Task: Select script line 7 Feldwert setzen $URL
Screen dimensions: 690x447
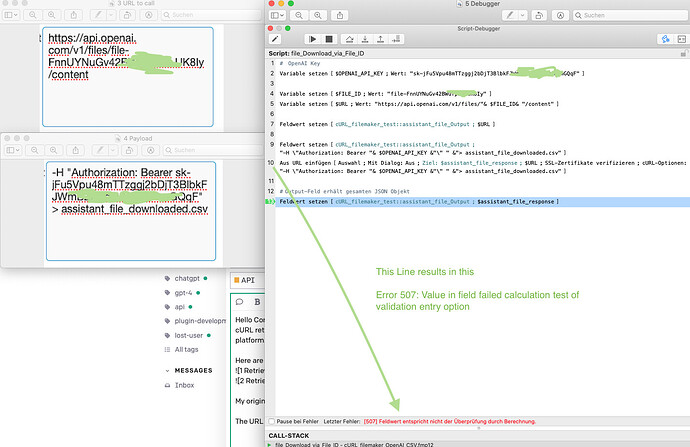Action: (387, 124)
